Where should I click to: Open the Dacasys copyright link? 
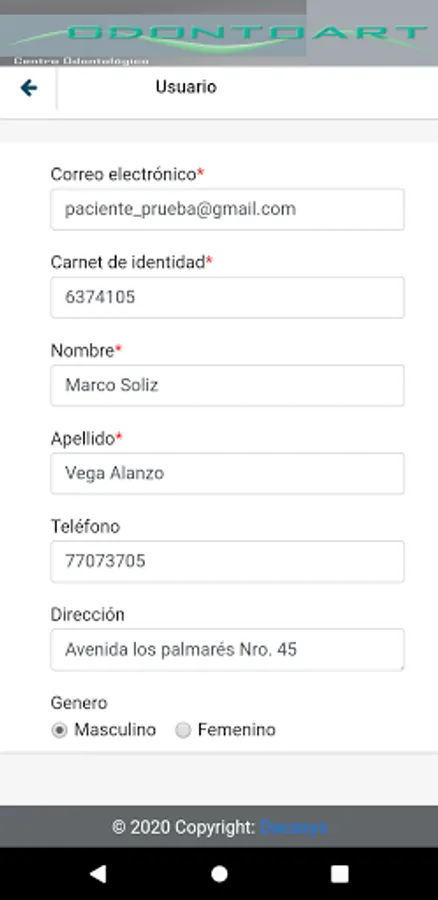293,827
